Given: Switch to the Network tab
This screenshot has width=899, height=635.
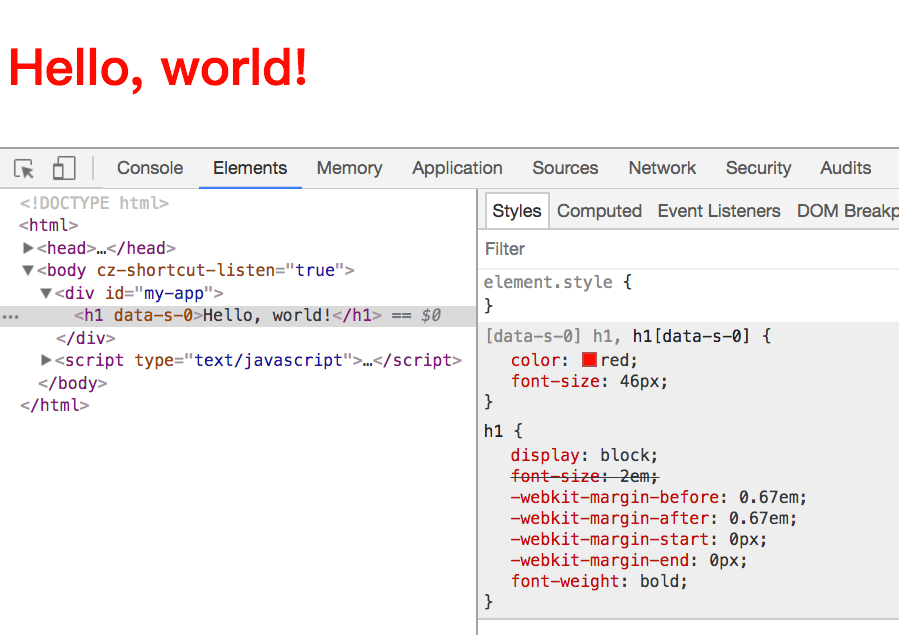Looking at the screenshot, I should (662, 168).
